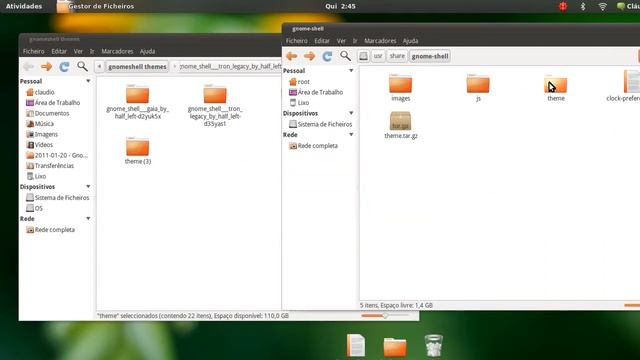Image resolution: width=640 pixels, height=360 pixels.
Task: Open the desktop folder icon
Action: [x=395, y=347]
